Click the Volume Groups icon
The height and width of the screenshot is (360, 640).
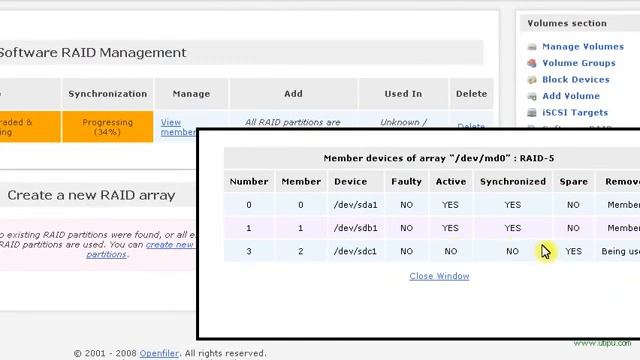pos(532,63)
